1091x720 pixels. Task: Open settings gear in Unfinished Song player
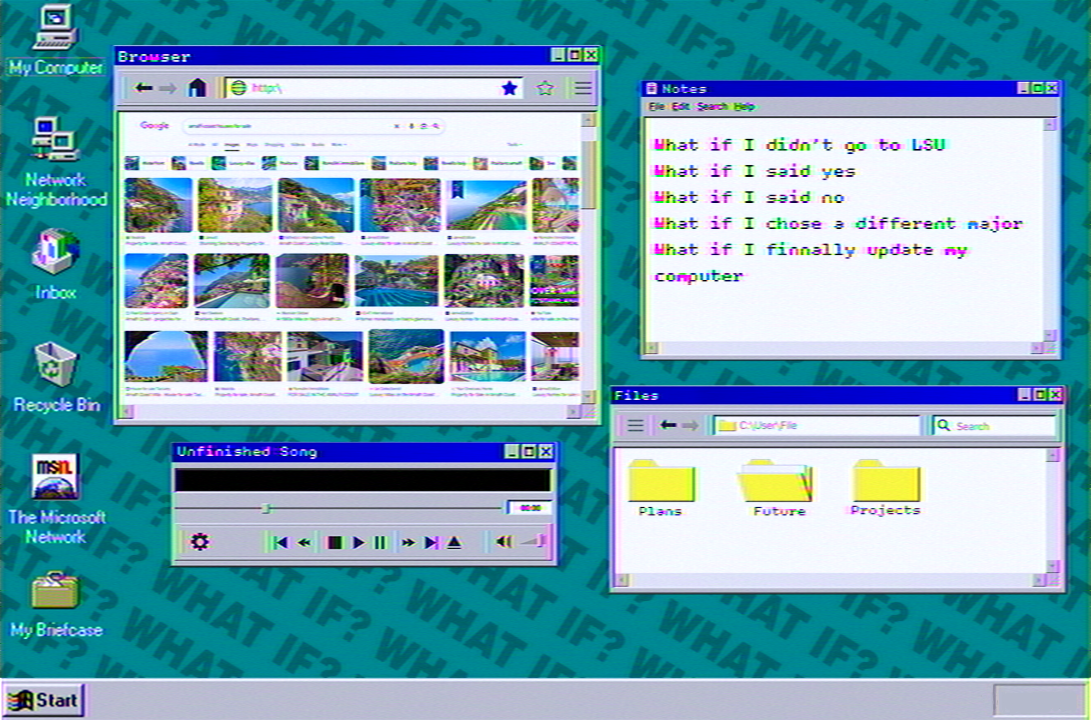[200, 541]
